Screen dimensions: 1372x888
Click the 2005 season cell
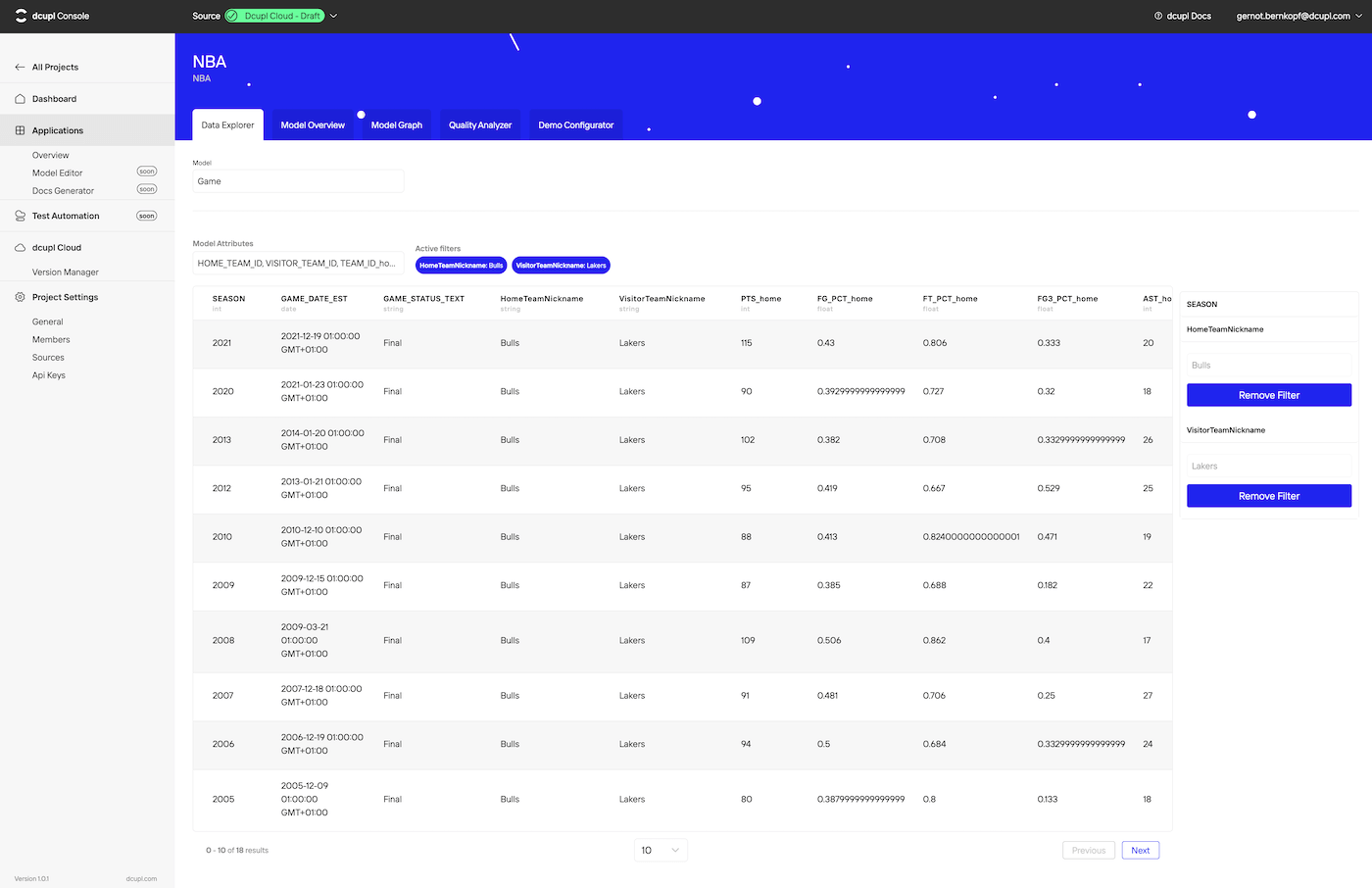[x=223, y=799]
